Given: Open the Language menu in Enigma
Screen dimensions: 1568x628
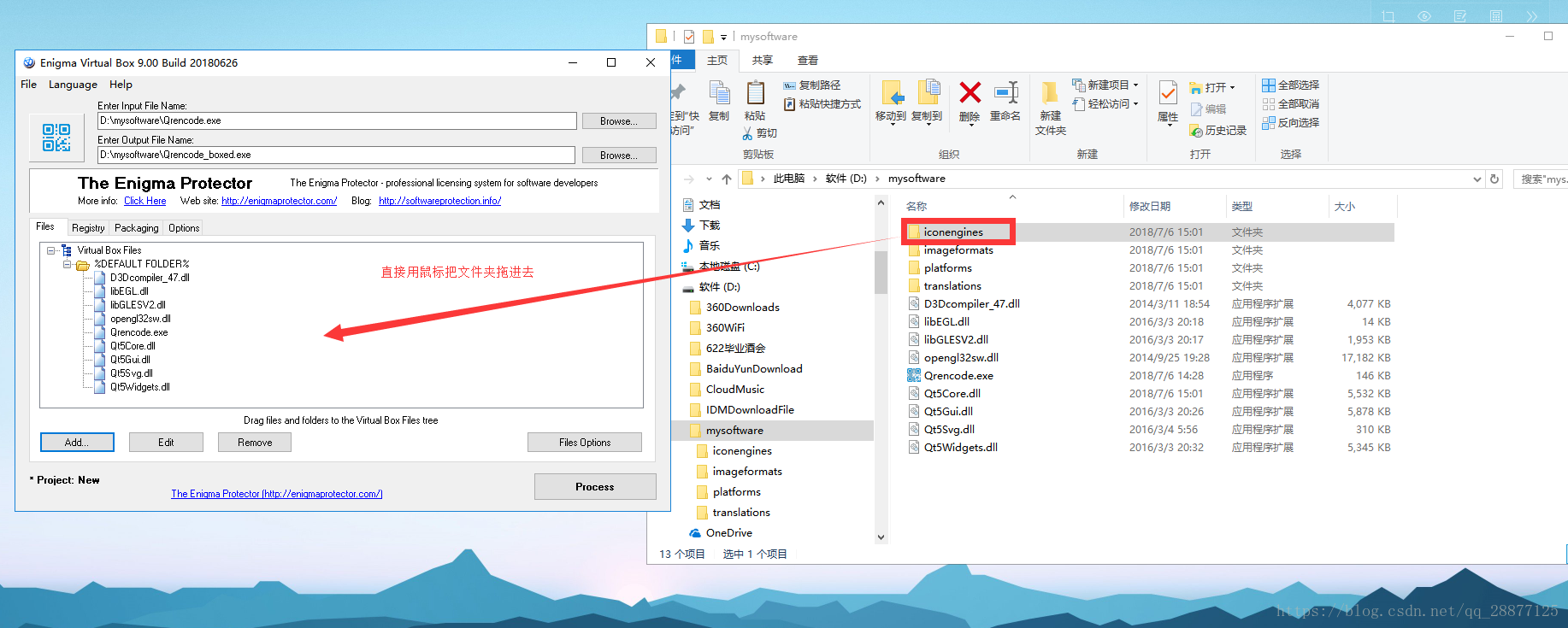Looking at the screenshot, I should coord(73,85).
